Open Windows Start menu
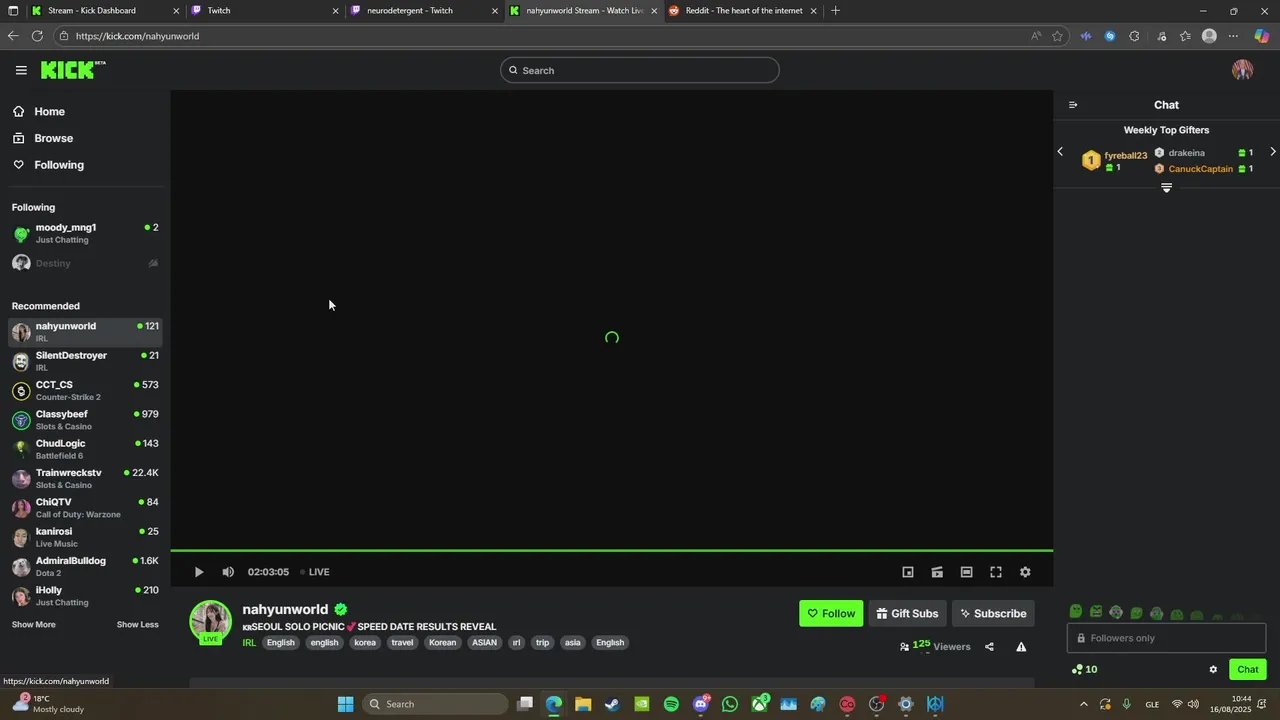 click(345, 704)
